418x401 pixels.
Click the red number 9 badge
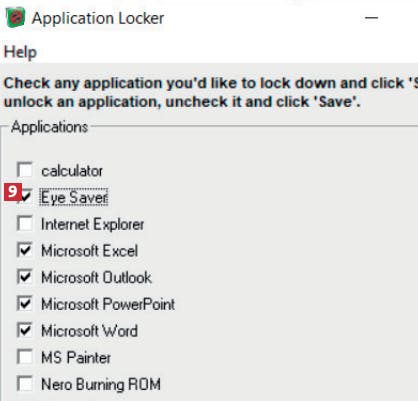(x=13, y=192)
